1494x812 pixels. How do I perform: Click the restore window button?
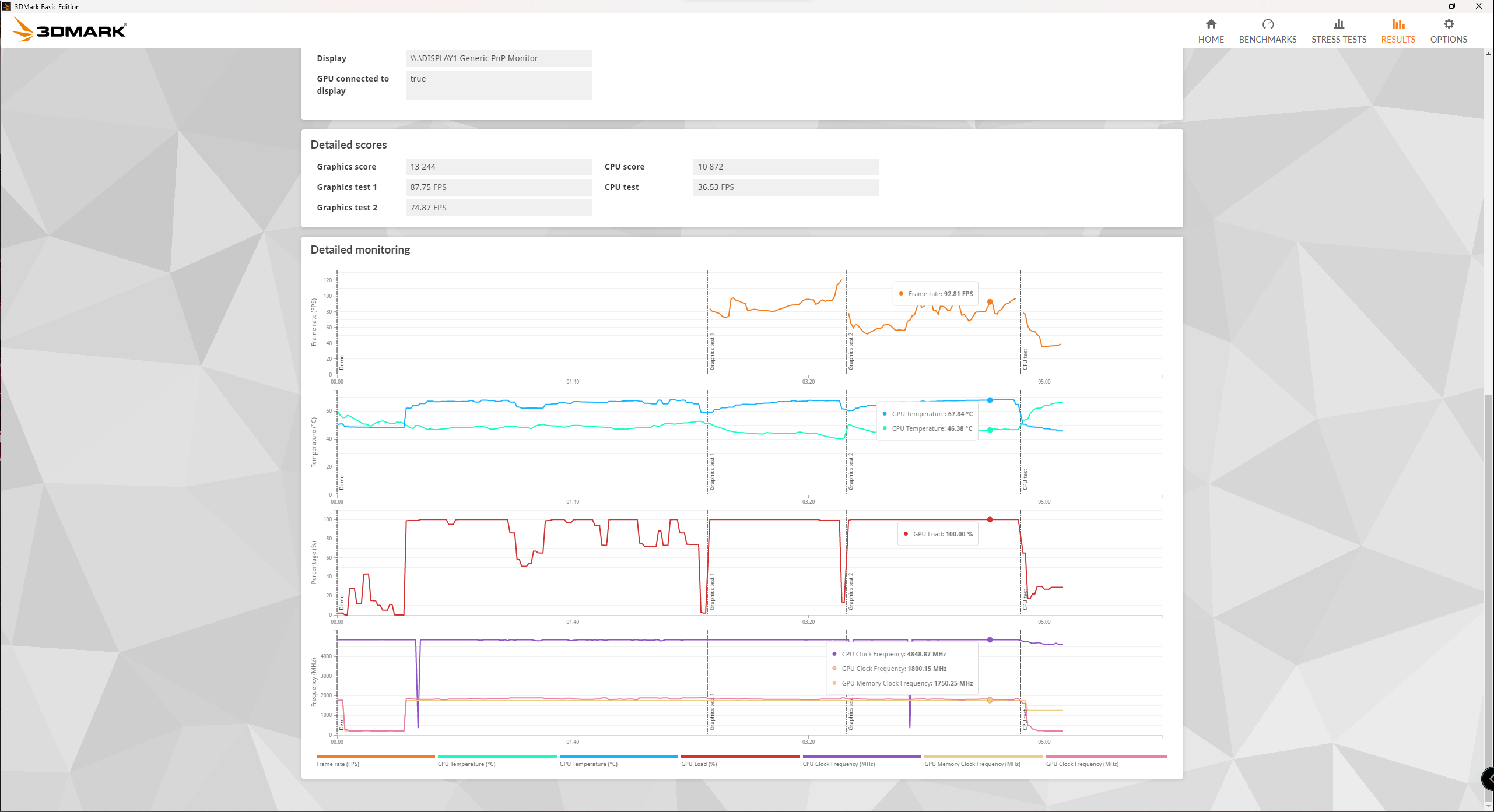point(1451,6)
